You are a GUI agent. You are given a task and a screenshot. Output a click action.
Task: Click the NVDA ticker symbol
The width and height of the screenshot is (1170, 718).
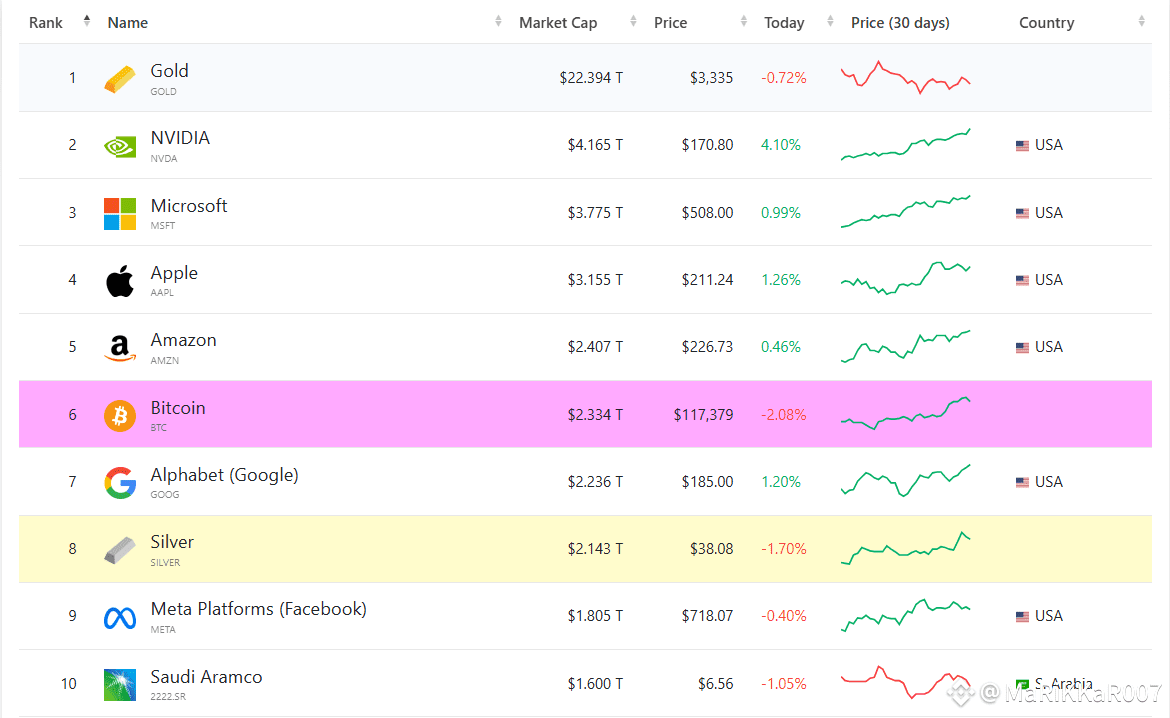click(x=163, y=159)
